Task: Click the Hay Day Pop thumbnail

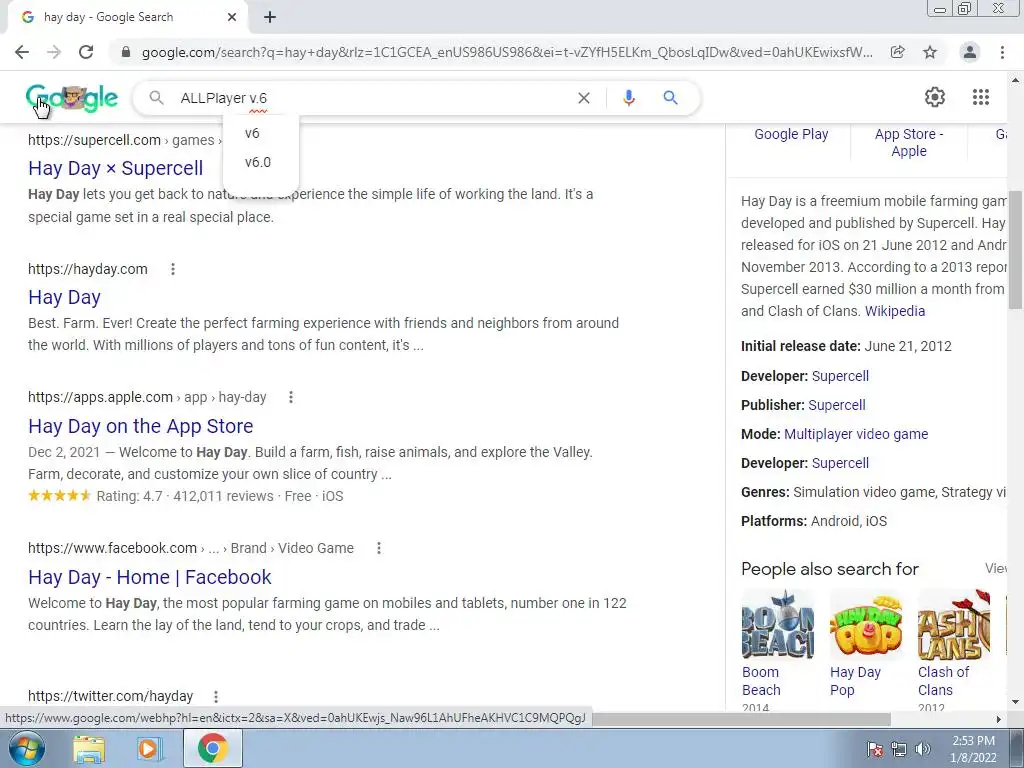Action: tap(866, 624)
